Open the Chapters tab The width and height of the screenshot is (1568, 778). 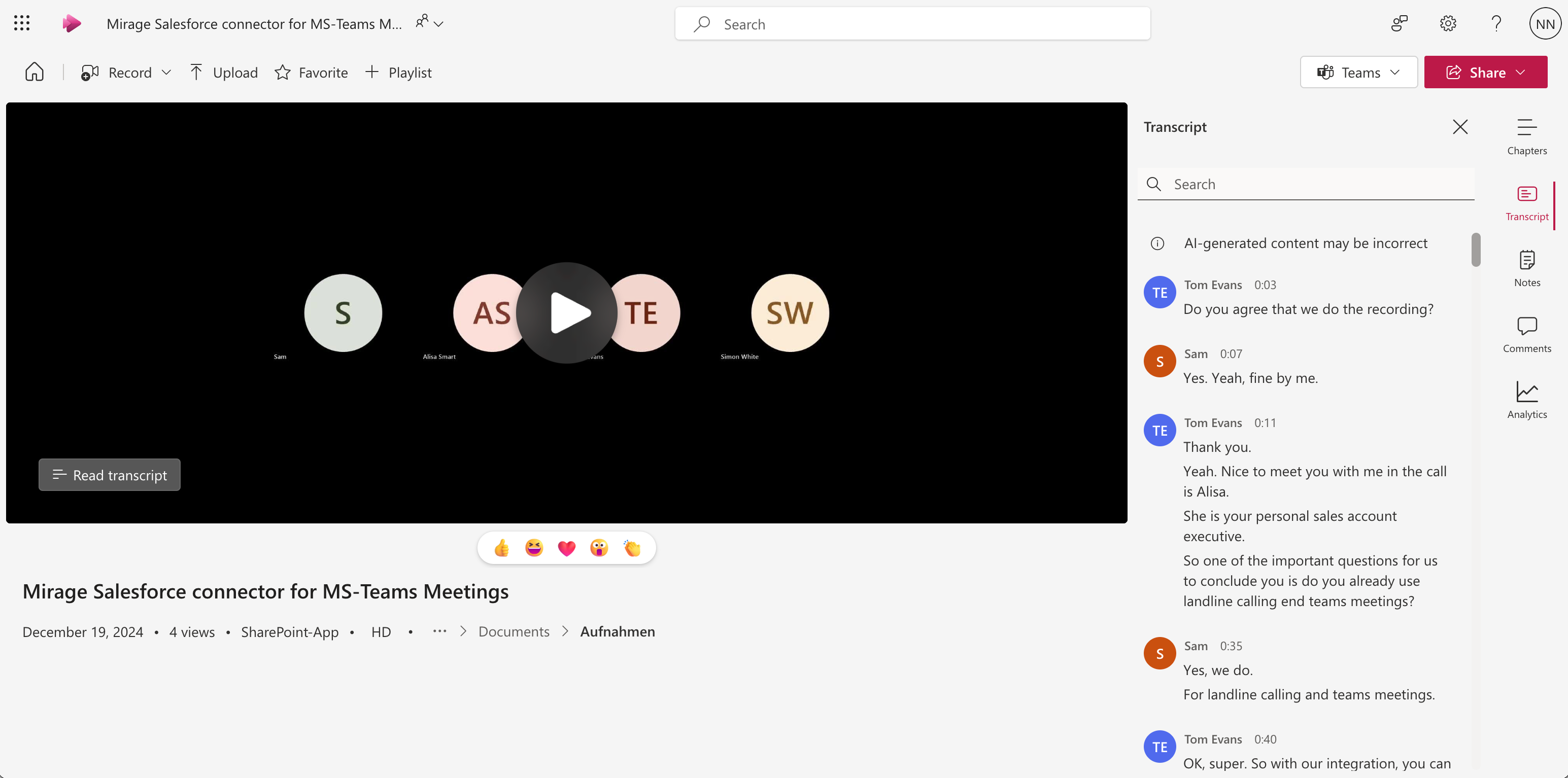pos(1526,137)
